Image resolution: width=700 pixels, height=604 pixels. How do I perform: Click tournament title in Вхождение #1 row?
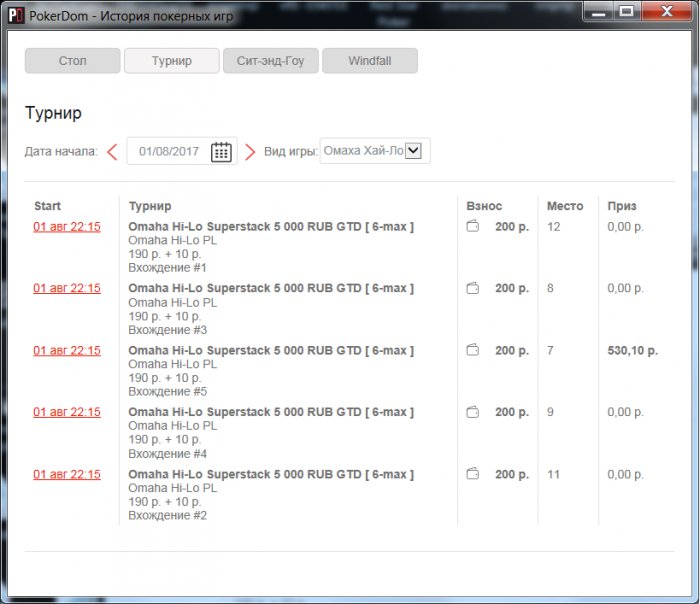coord(271,227)
